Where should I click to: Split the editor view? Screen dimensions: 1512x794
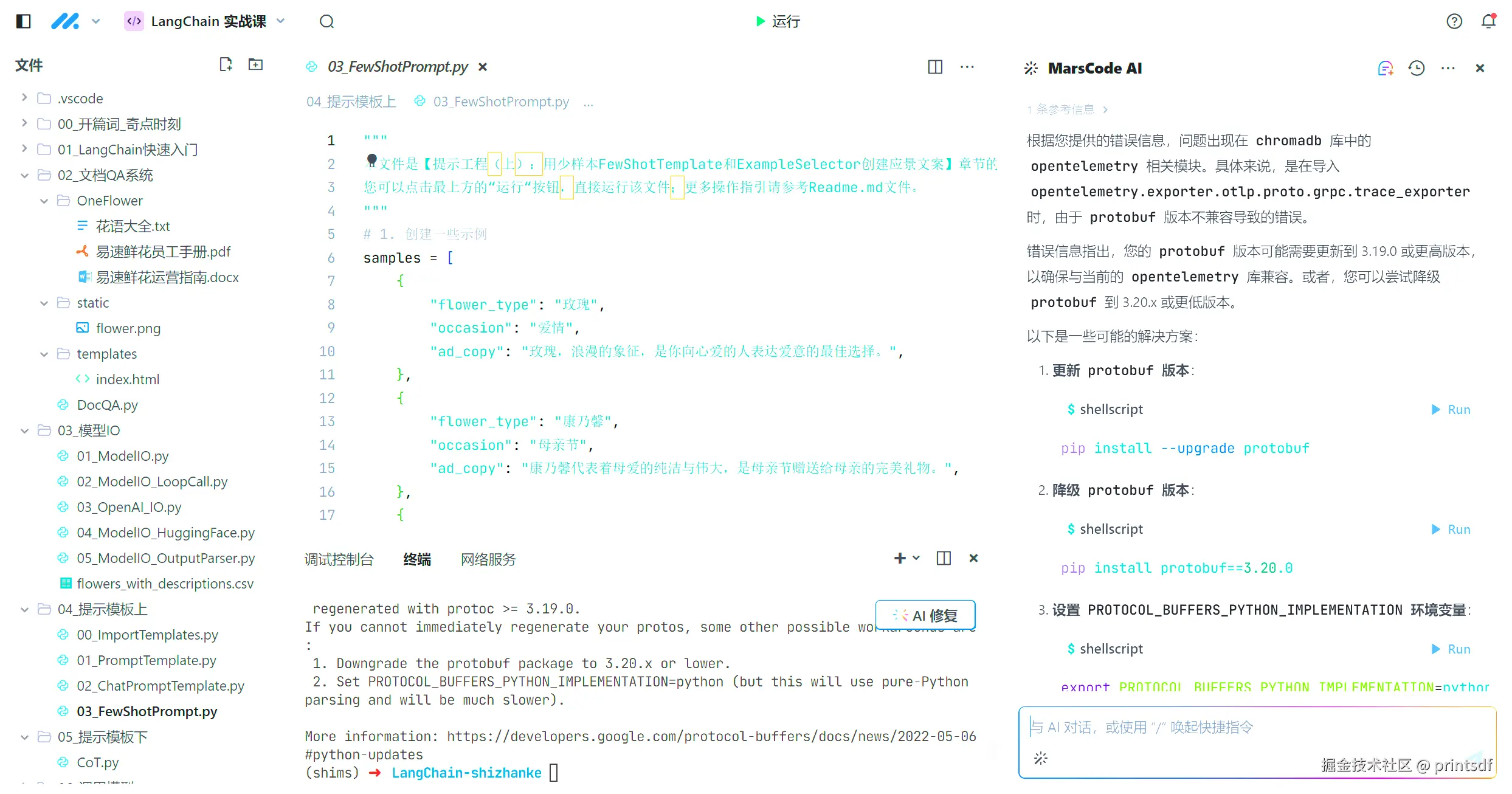(934, 67)
